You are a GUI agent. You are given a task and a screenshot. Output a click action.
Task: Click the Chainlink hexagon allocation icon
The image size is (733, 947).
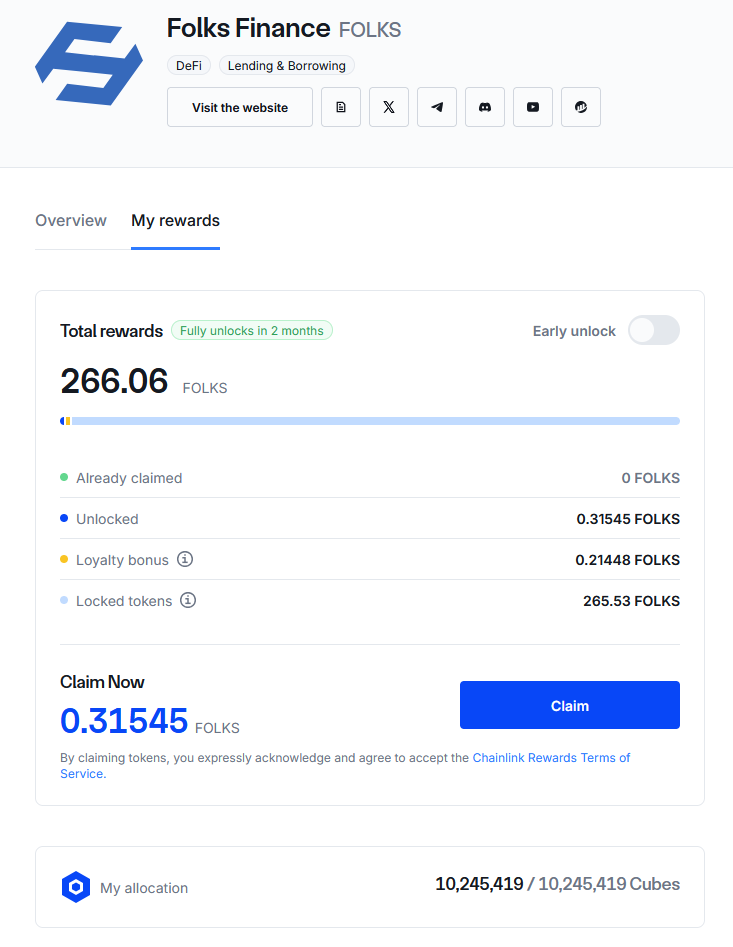[76, 887]
